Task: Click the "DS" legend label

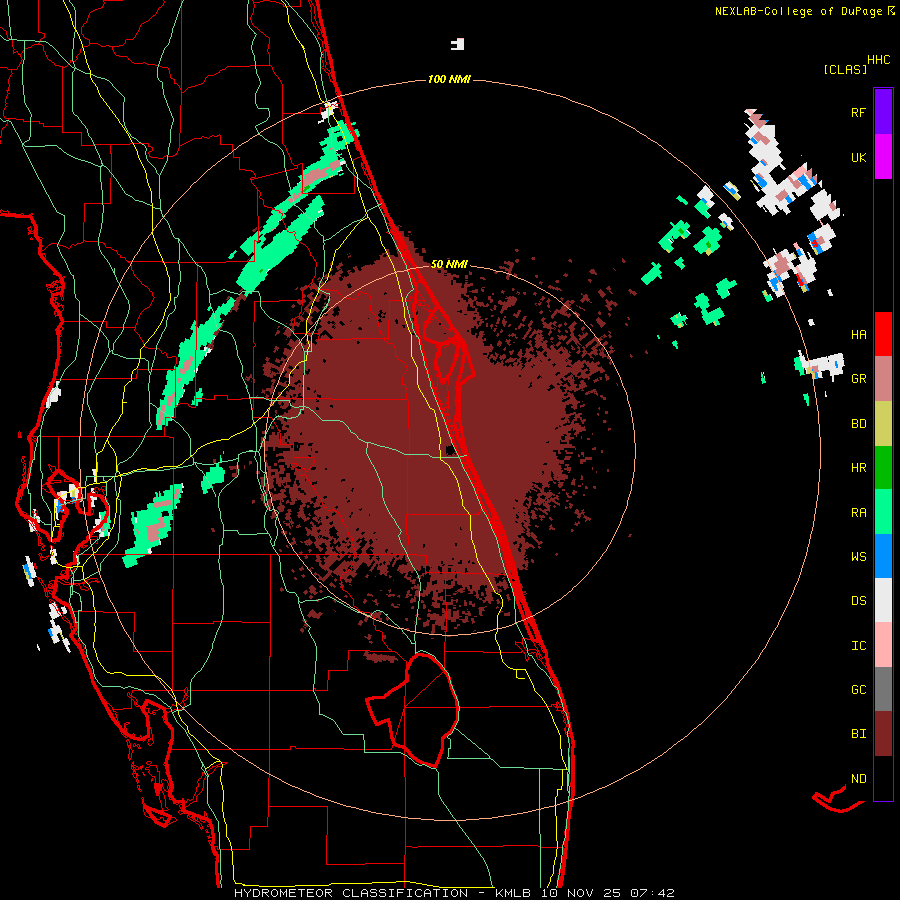Action: 858,600
